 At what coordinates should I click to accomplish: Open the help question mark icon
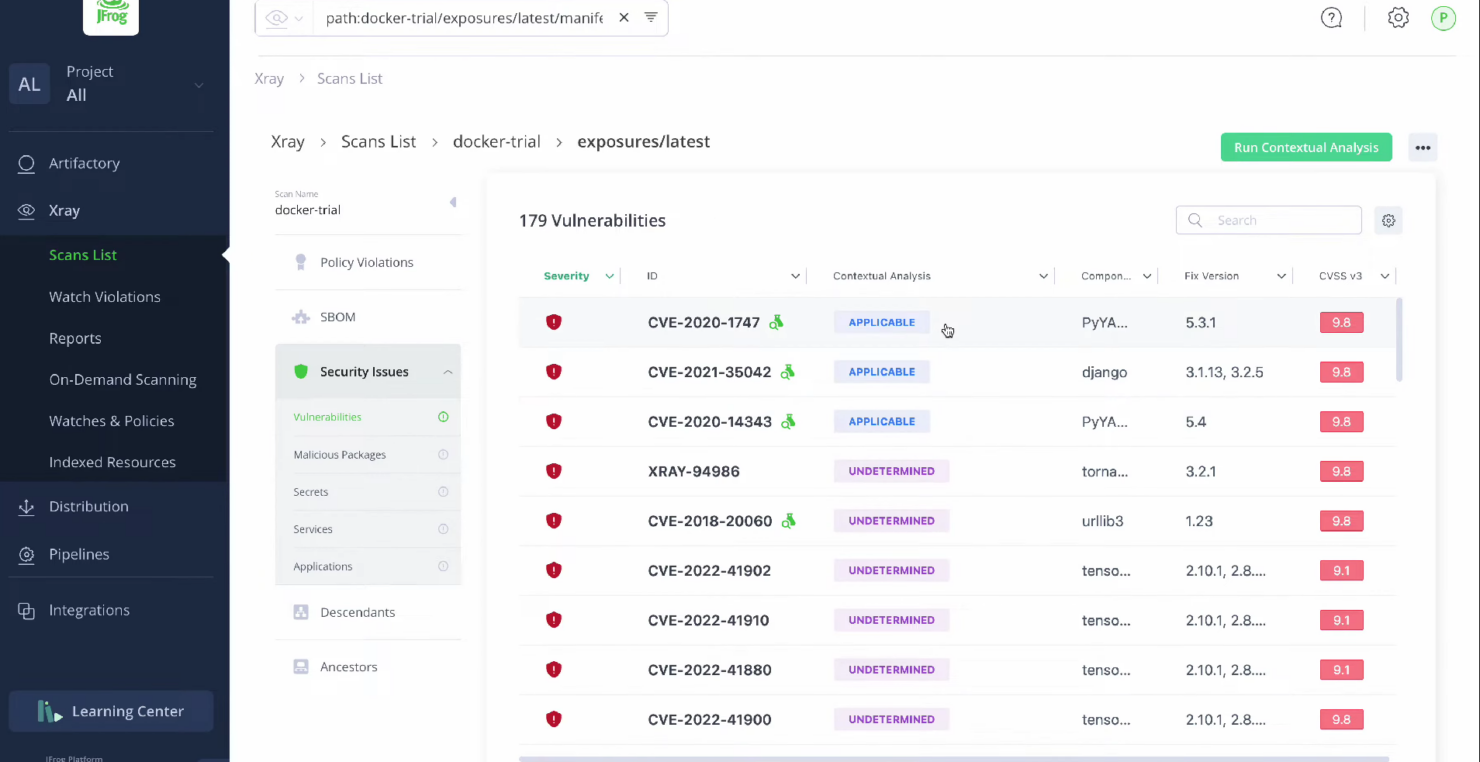[1331, 17]
